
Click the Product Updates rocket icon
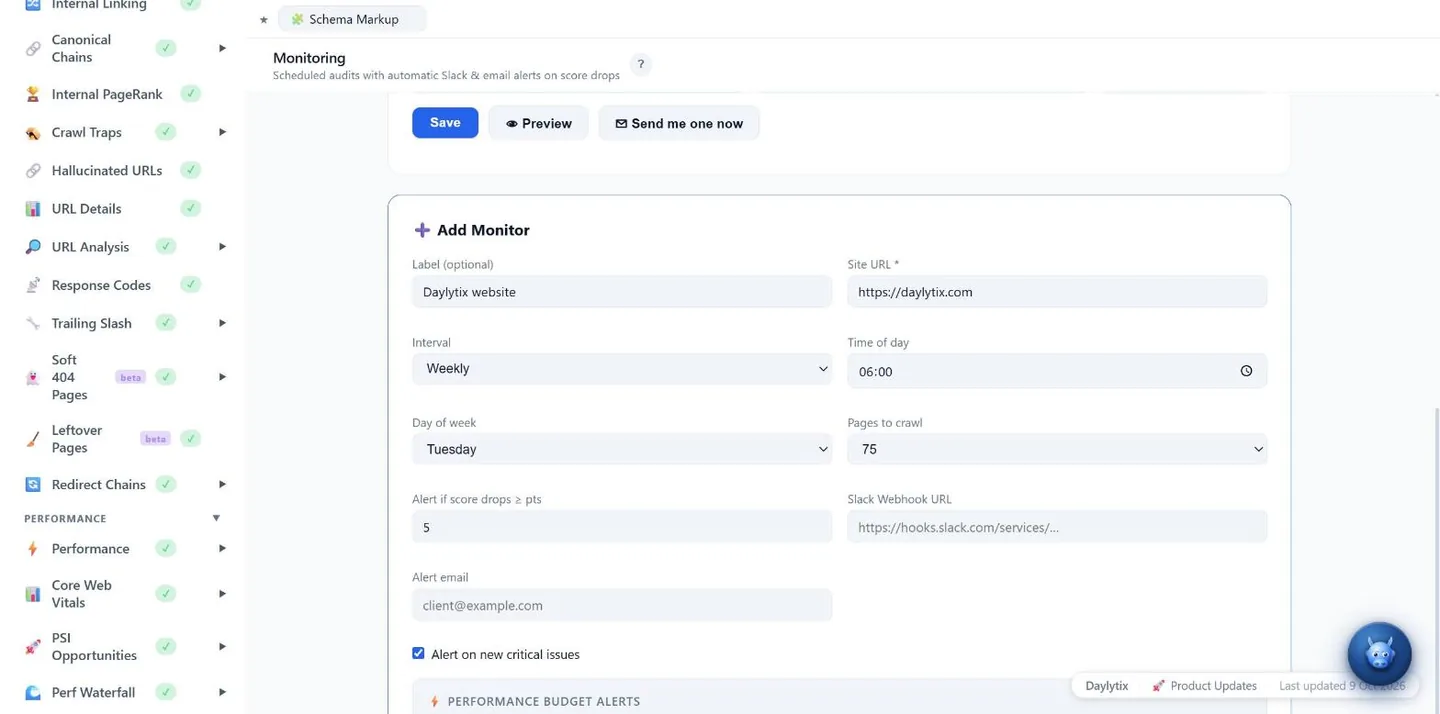pos(1158,686)
